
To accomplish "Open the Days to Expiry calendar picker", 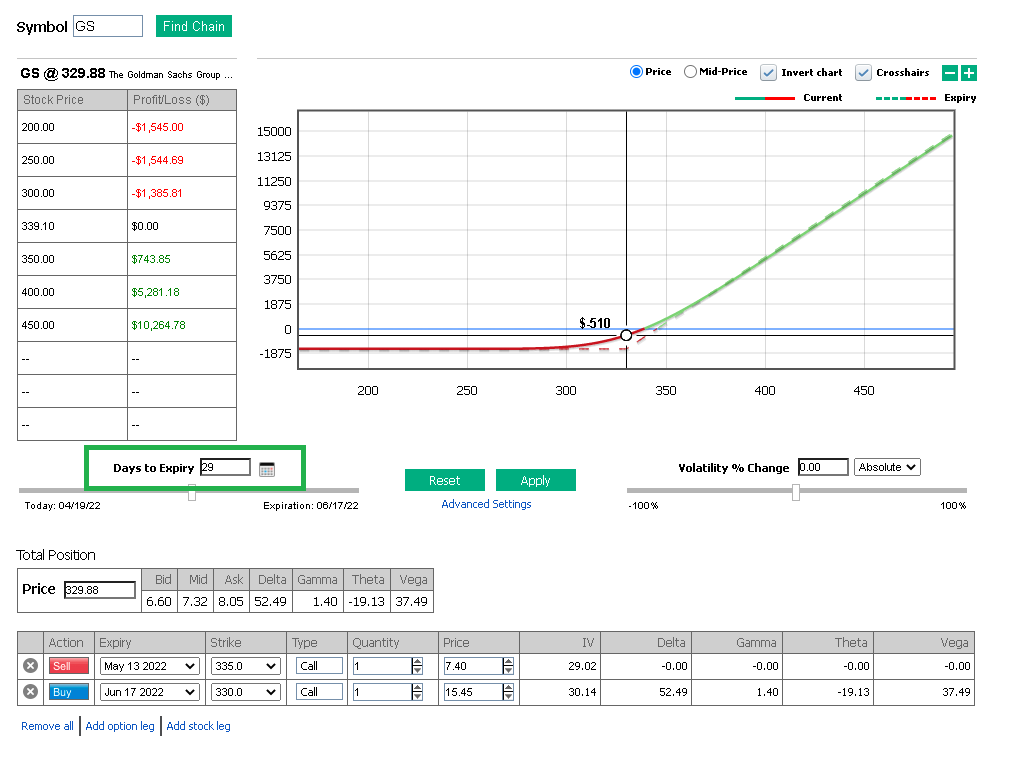I will pos(266,469).
